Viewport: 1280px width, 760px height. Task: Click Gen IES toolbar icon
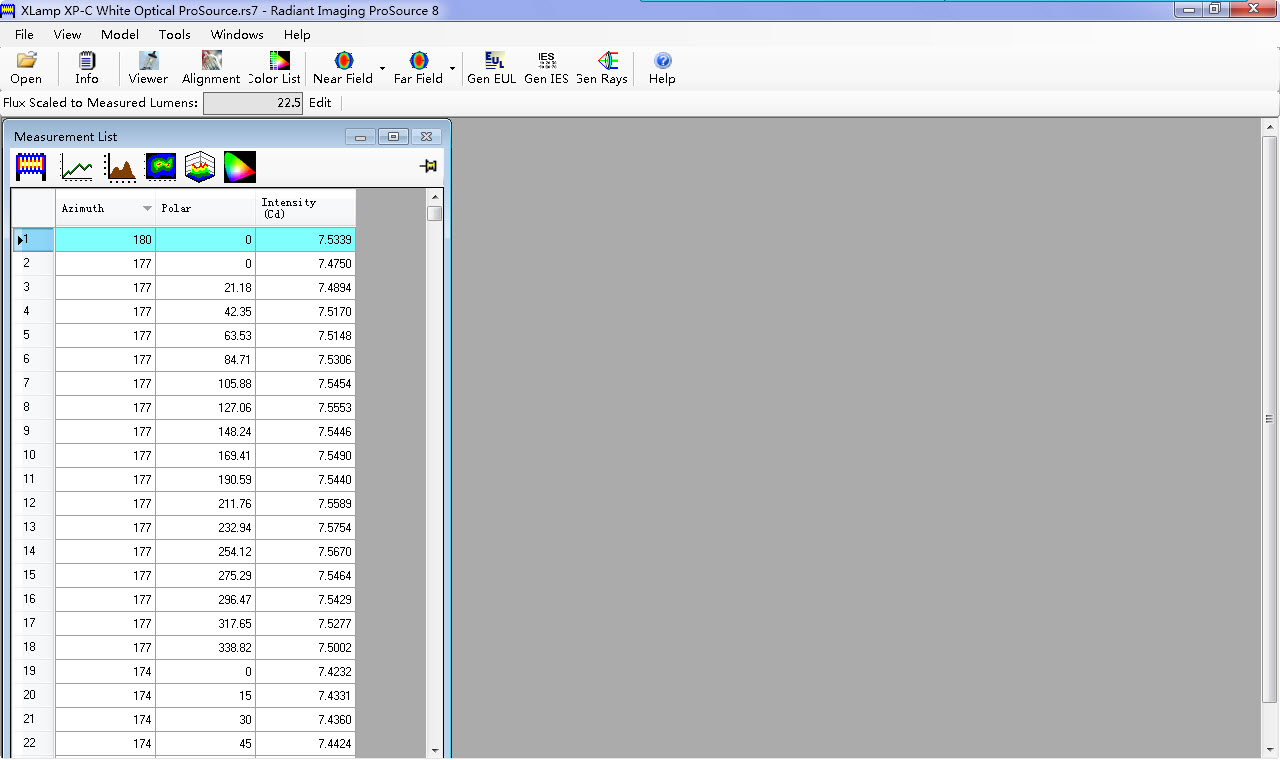coord(546,68)
